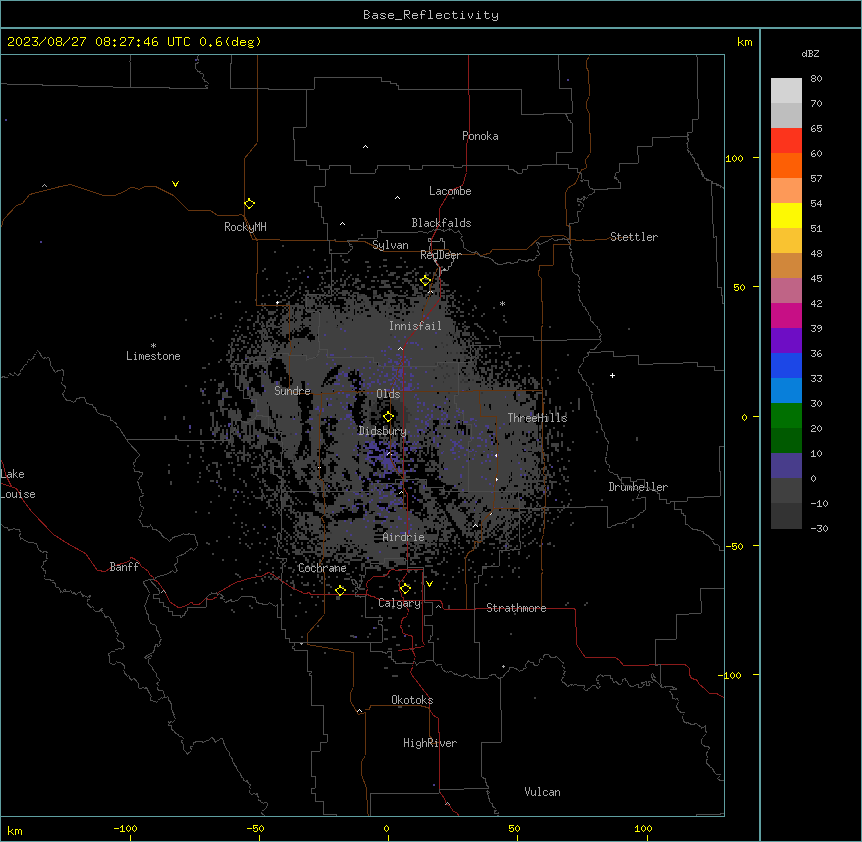Viewport: 862px width, 842px height.
Task: Select the Innisfail label
Action: tap(415, 326)
